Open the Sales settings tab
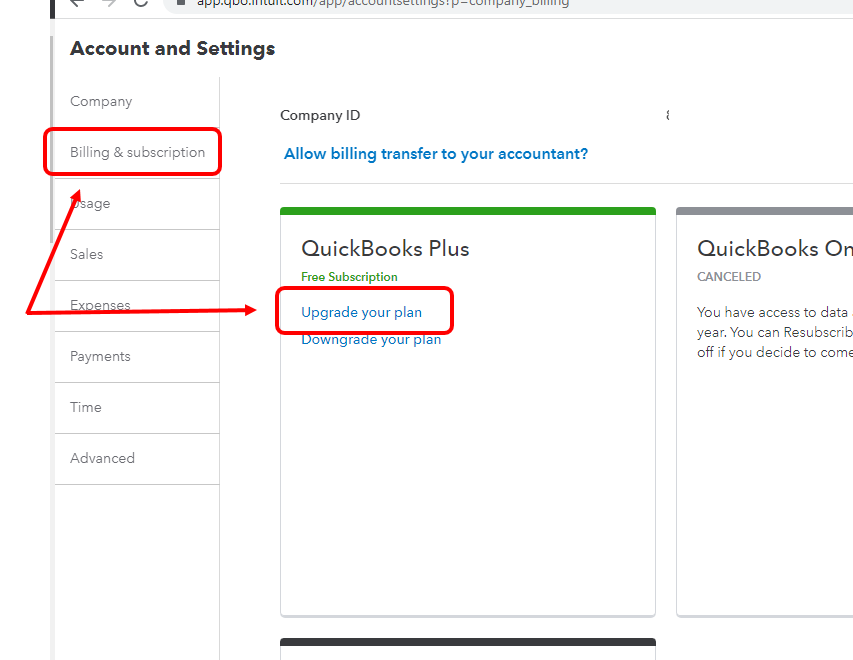Viewport: 853px width, 660px height. pyautogui.click(x=86, y=254)
